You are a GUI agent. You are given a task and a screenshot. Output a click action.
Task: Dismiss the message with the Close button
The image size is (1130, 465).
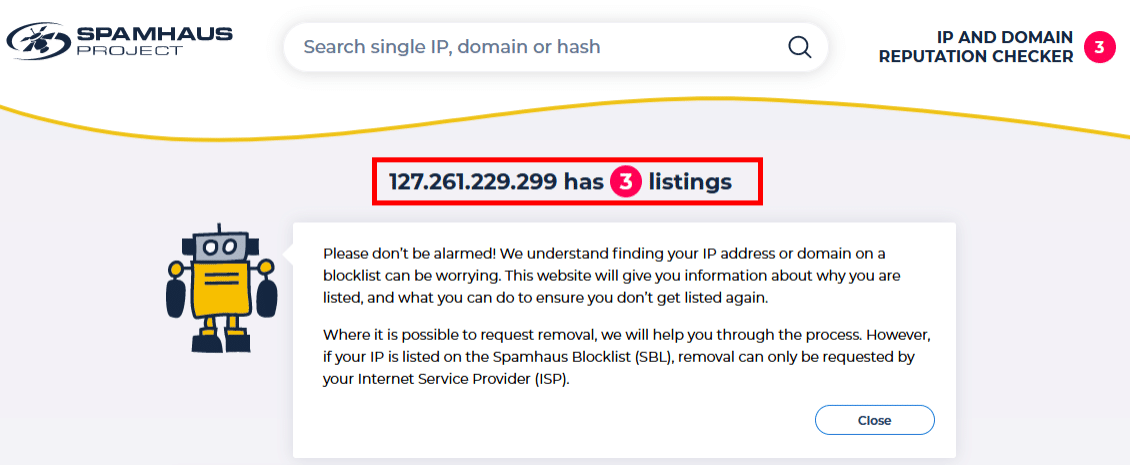pos(874,420)
